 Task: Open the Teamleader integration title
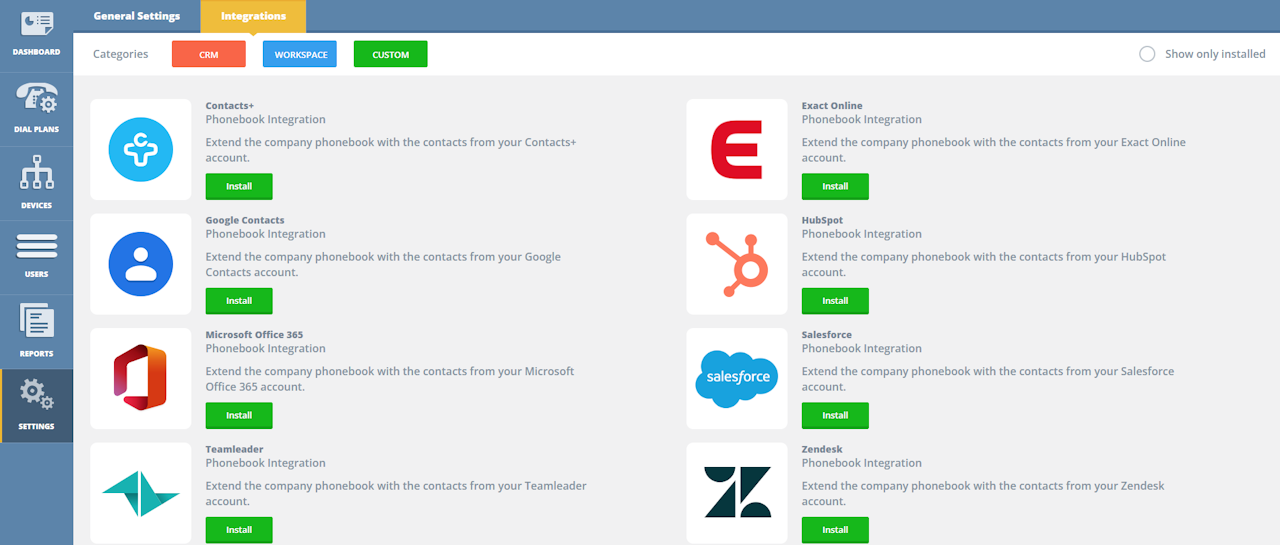pyautogui.click(x=235, y=449)
